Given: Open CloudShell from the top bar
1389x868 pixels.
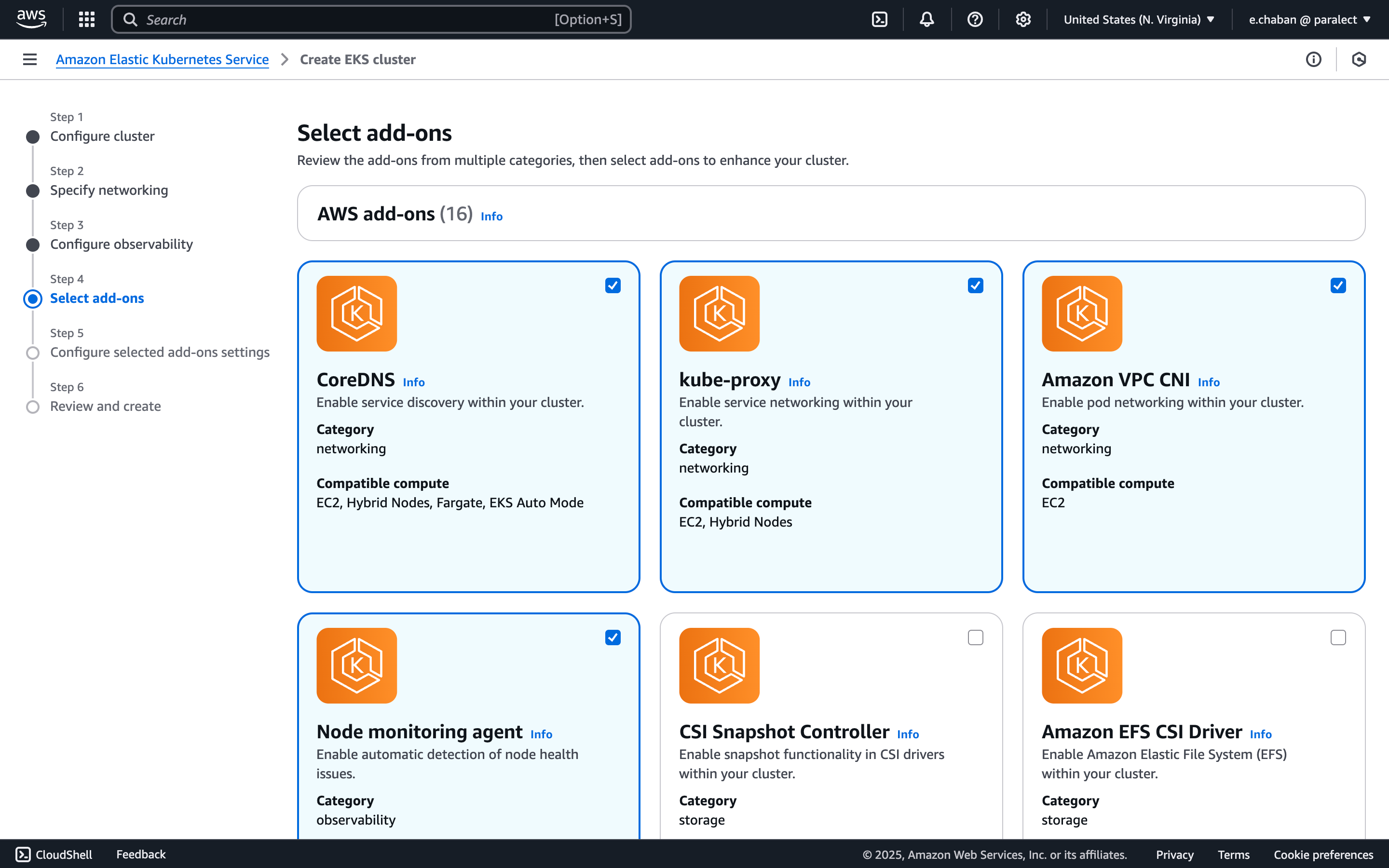Looking at the screenshot, I should tap(879, 19).
